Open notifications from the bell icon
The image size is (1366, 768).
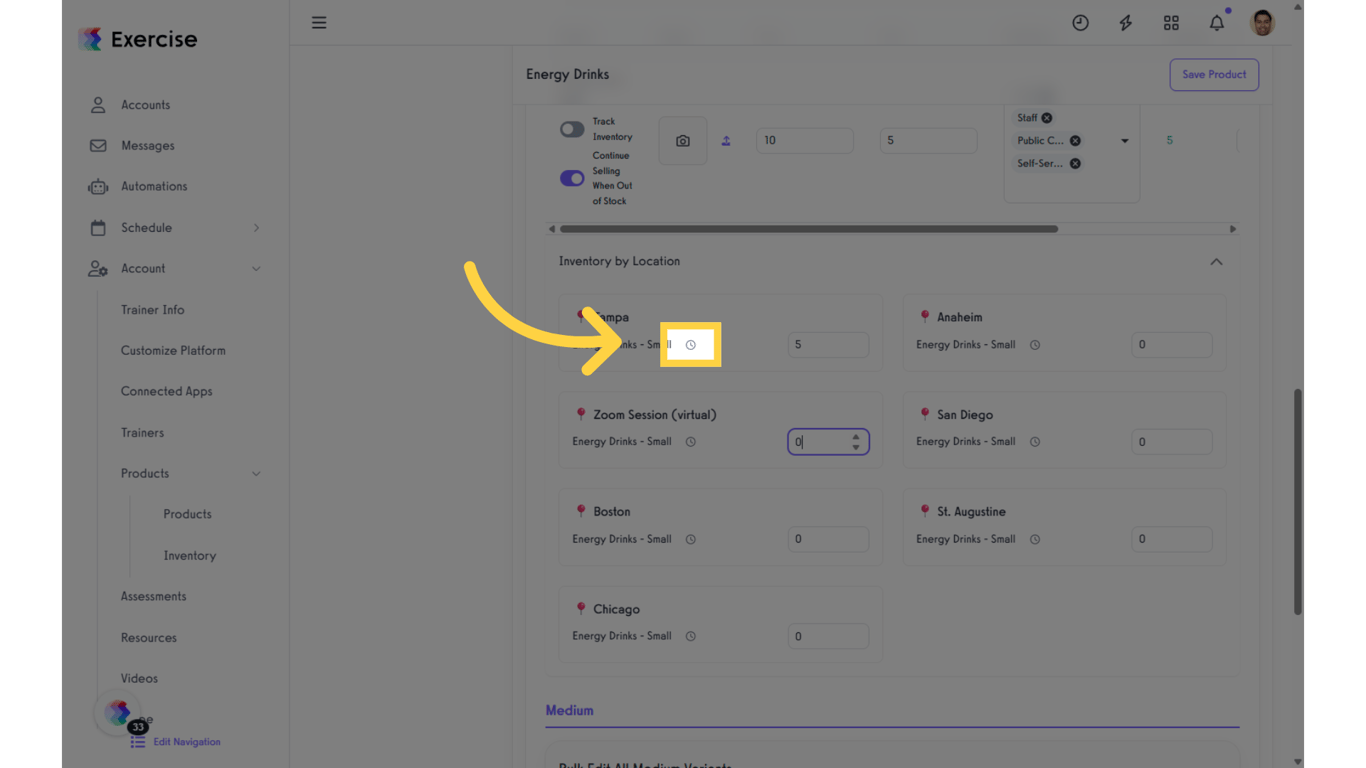tap(1216, 22)
